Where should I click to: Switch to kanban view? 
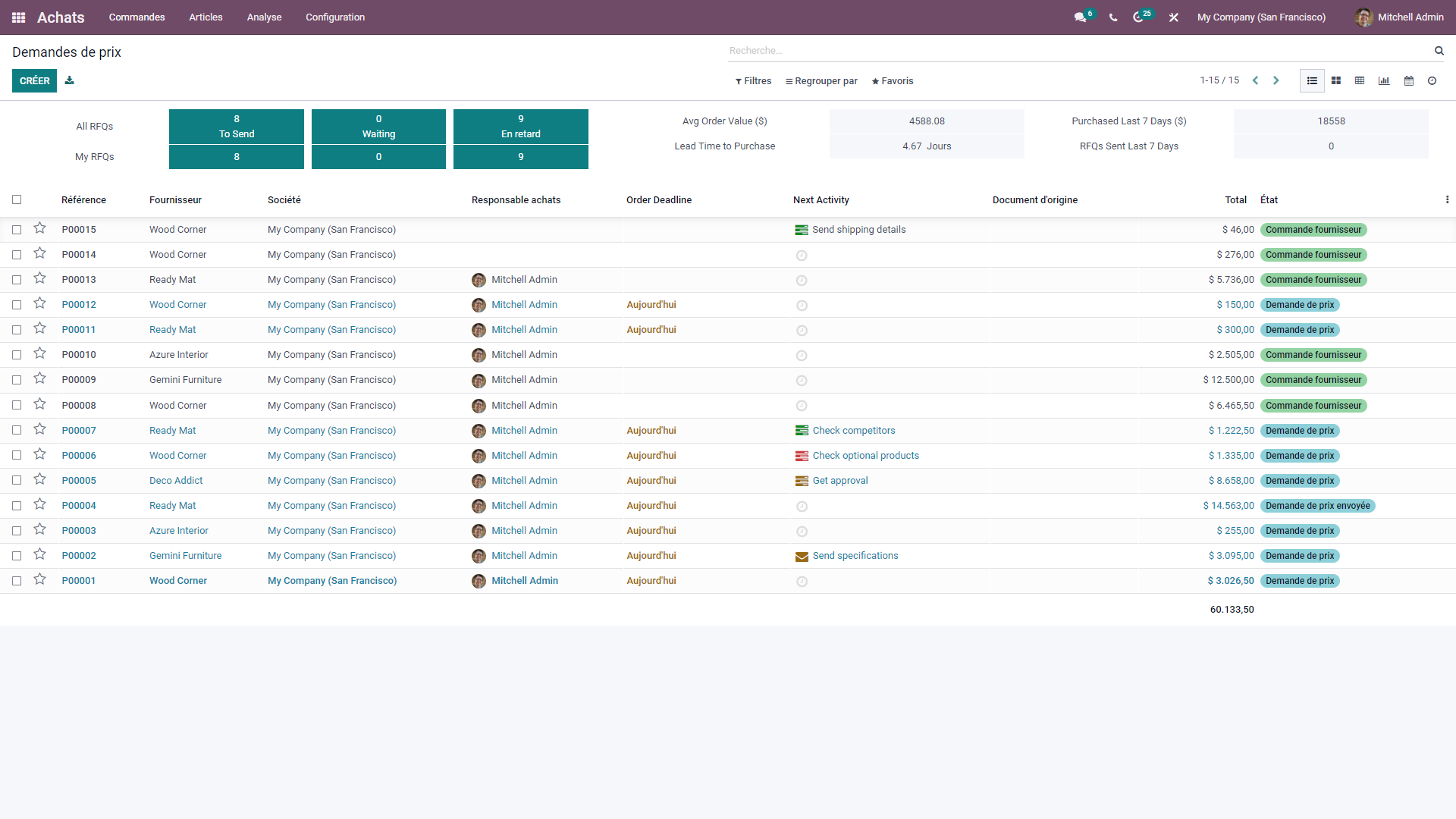click(1336, 80)
